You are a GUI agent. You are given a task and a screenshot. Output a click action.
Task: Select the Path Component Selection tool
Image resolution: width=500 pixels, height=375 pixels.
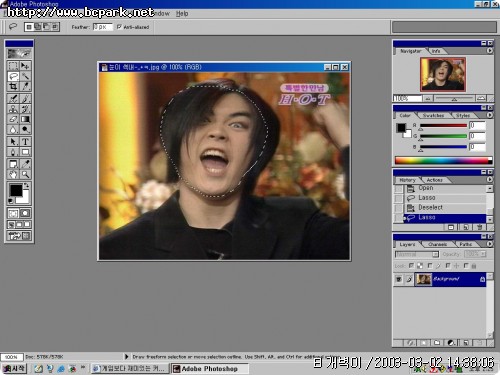[x=13, y=142]
